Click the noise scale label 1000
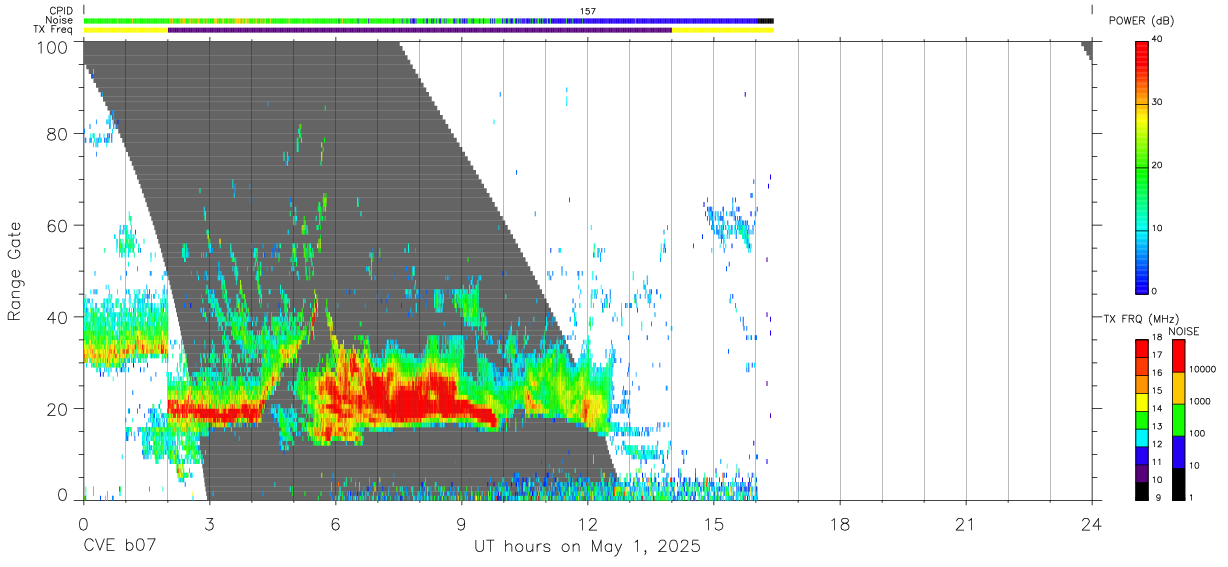 (x=1199, y=403)
